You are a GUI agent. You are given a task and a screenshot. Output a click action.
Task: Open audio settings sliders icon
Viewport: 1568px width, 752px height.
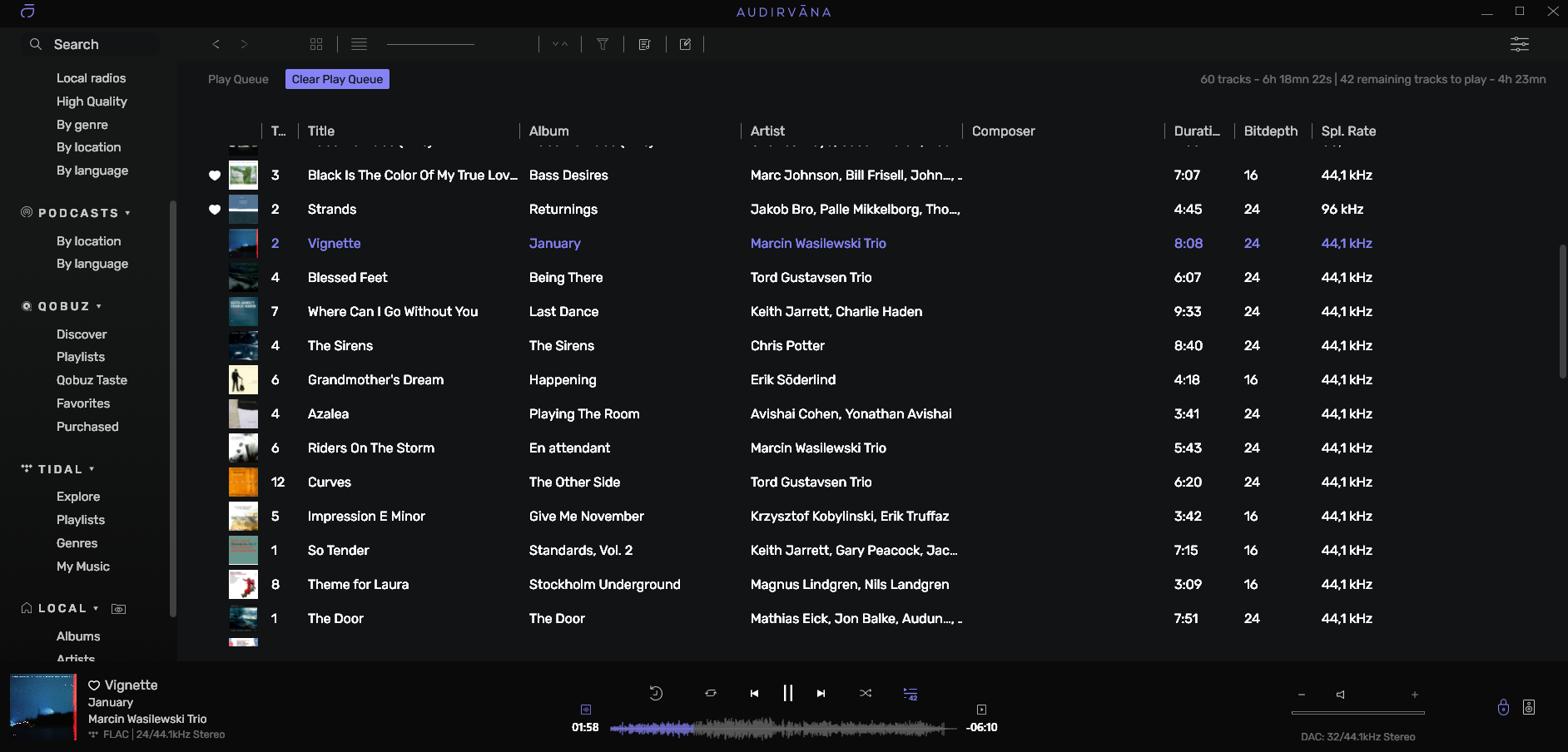point(1520,44)
